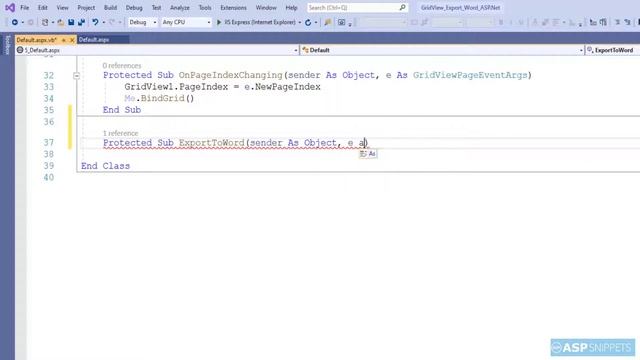Click line number 40 in the margin

49,178
